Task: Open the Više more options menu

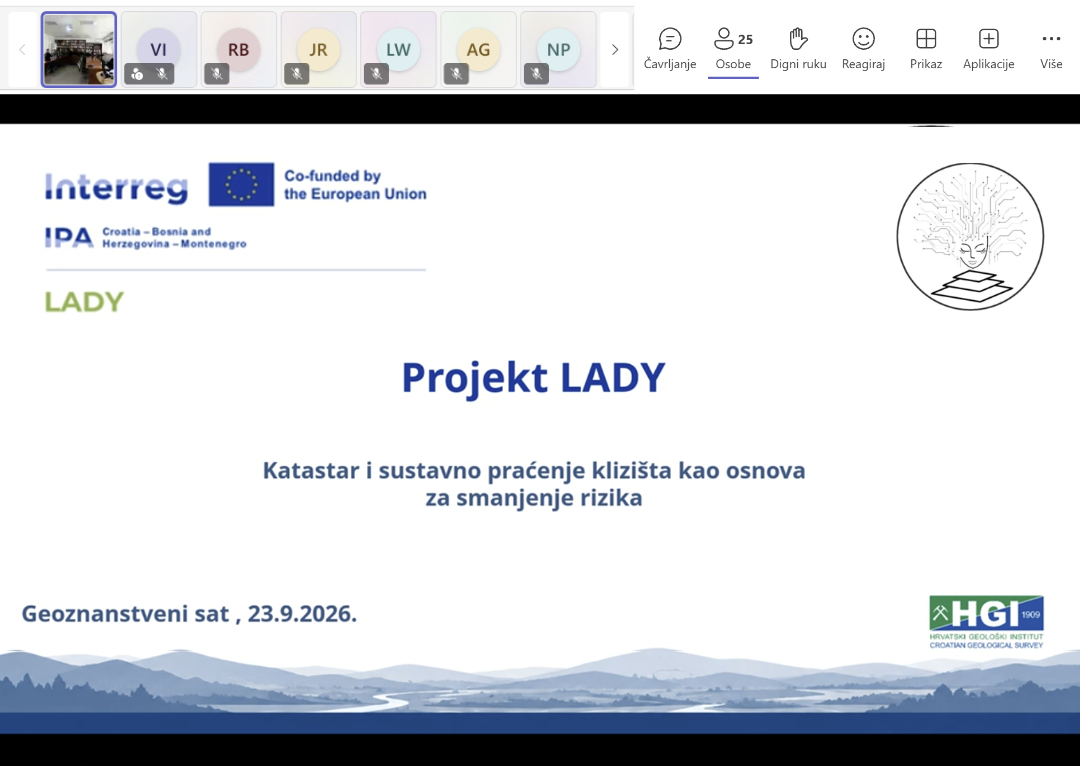Action: click(x=1051, y=49)
